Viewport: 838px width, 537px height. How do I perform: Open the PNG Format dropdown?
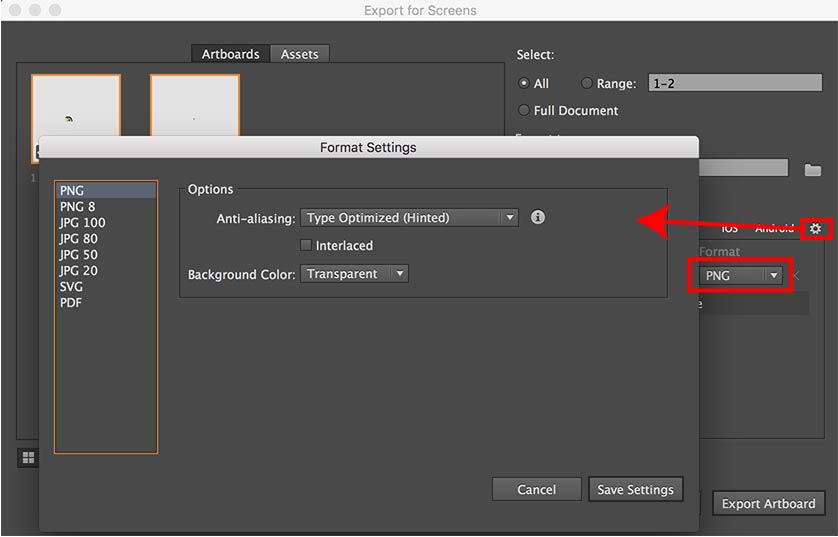(740, 275)
